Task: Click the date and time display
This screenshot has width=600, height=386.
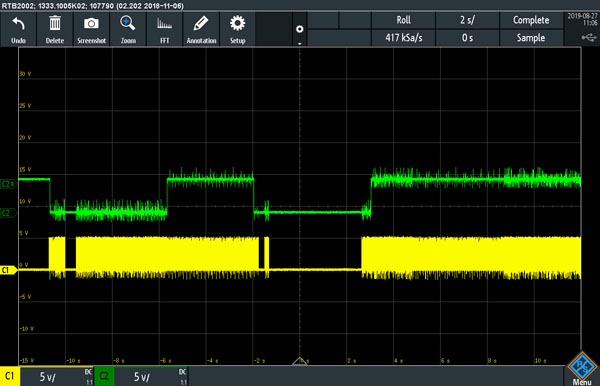Action: [x=582, y=19]
